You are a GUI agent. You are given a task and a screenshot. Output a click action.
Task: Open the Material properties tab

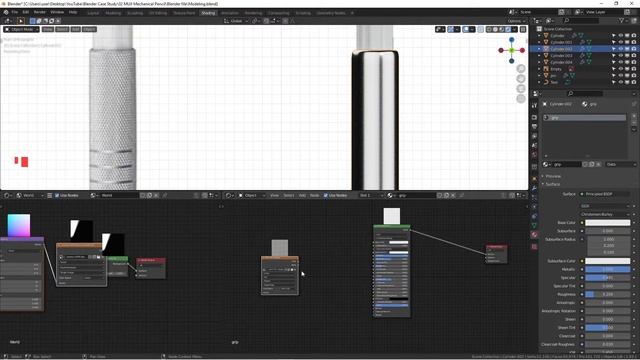pos(534,235)
